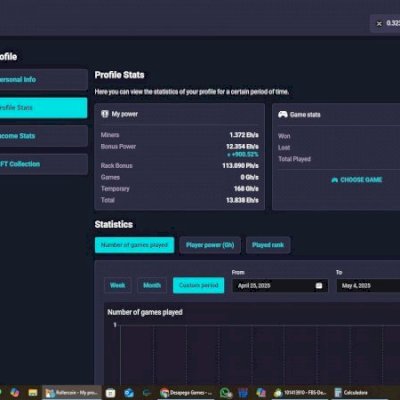Click the Won label in Game stats

point(284,136)
